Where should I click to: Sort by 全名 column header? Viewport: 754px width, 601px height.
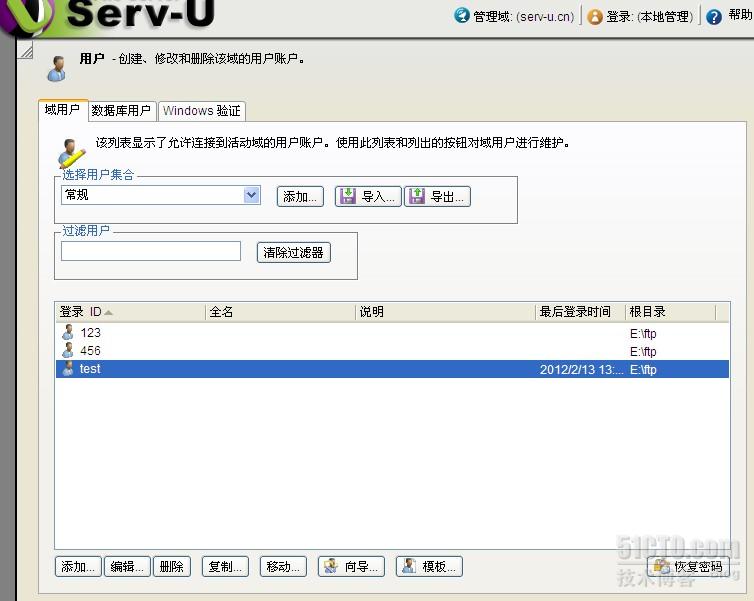click(280, 312)
